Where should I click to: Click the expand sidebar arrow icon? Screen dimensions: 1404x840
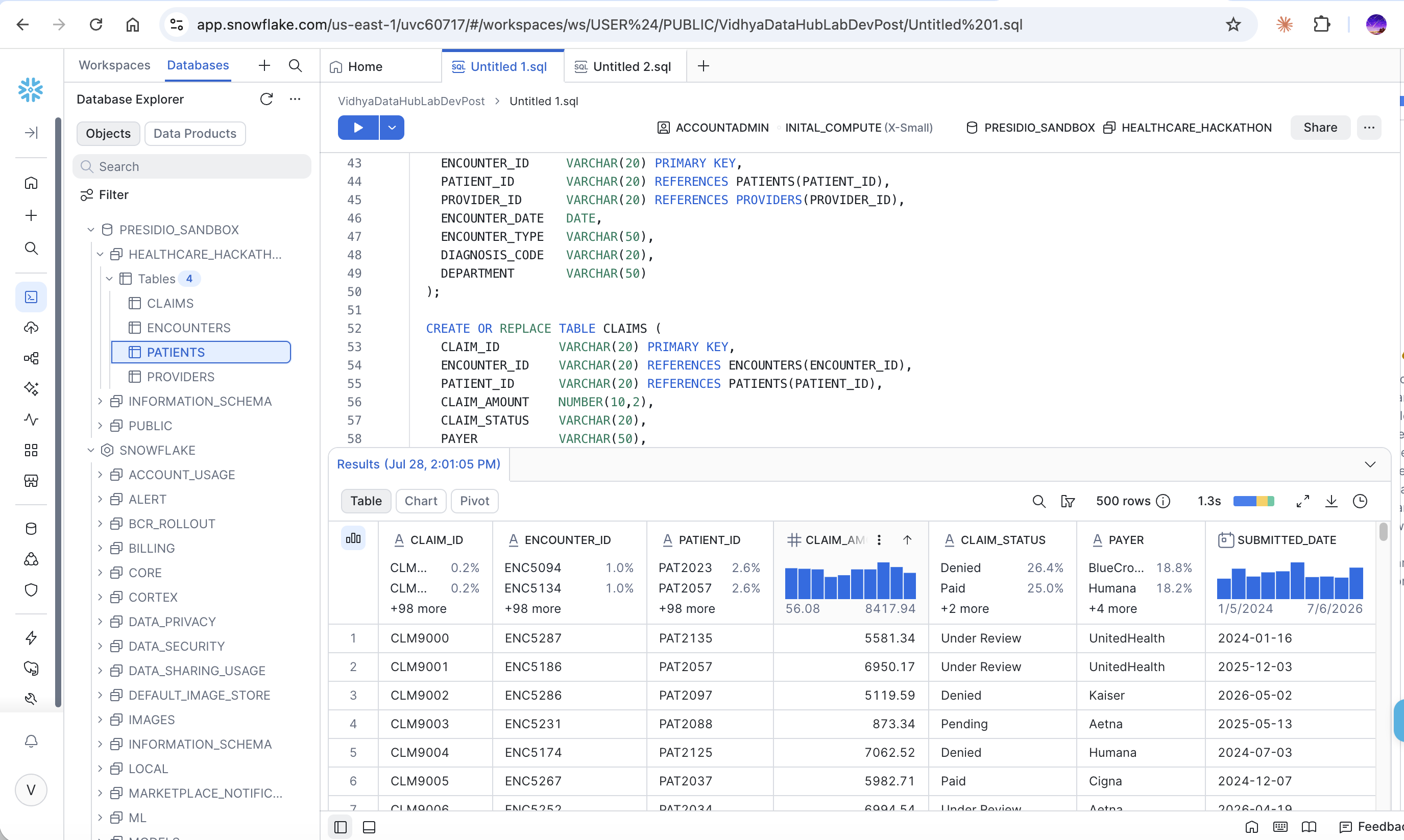[x=31, y=133]
